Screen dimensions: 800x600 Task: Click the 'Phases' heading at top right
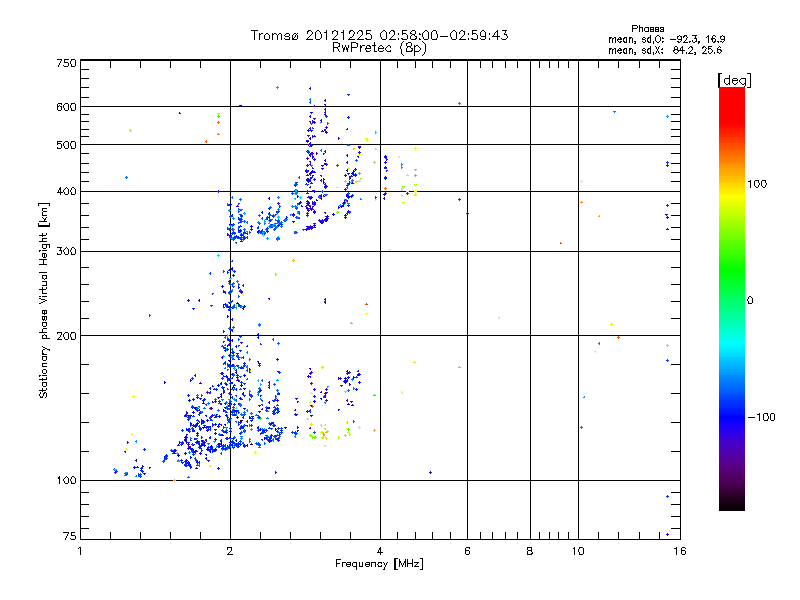(x=647, y=29)
